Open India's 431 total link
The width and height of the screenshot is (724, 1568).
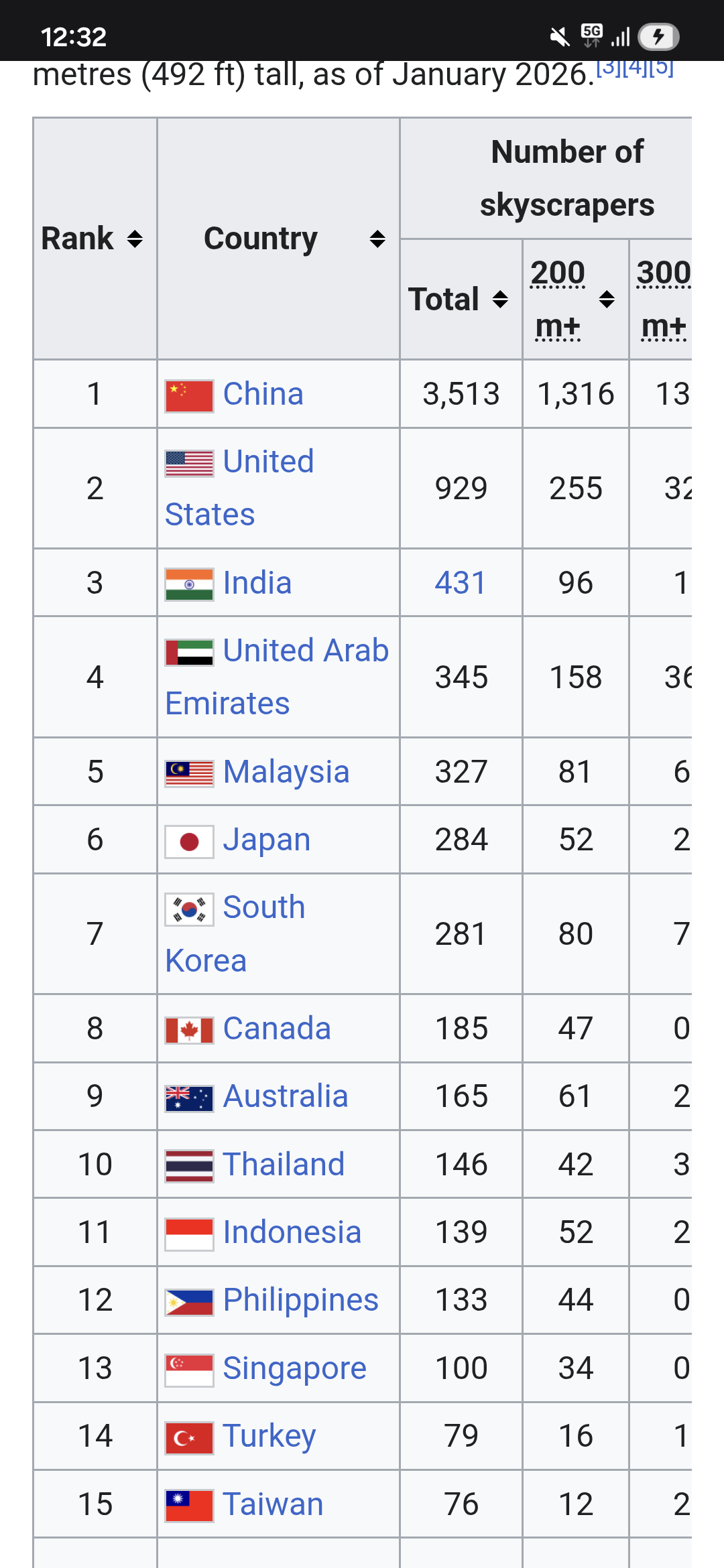coord(460,583)
